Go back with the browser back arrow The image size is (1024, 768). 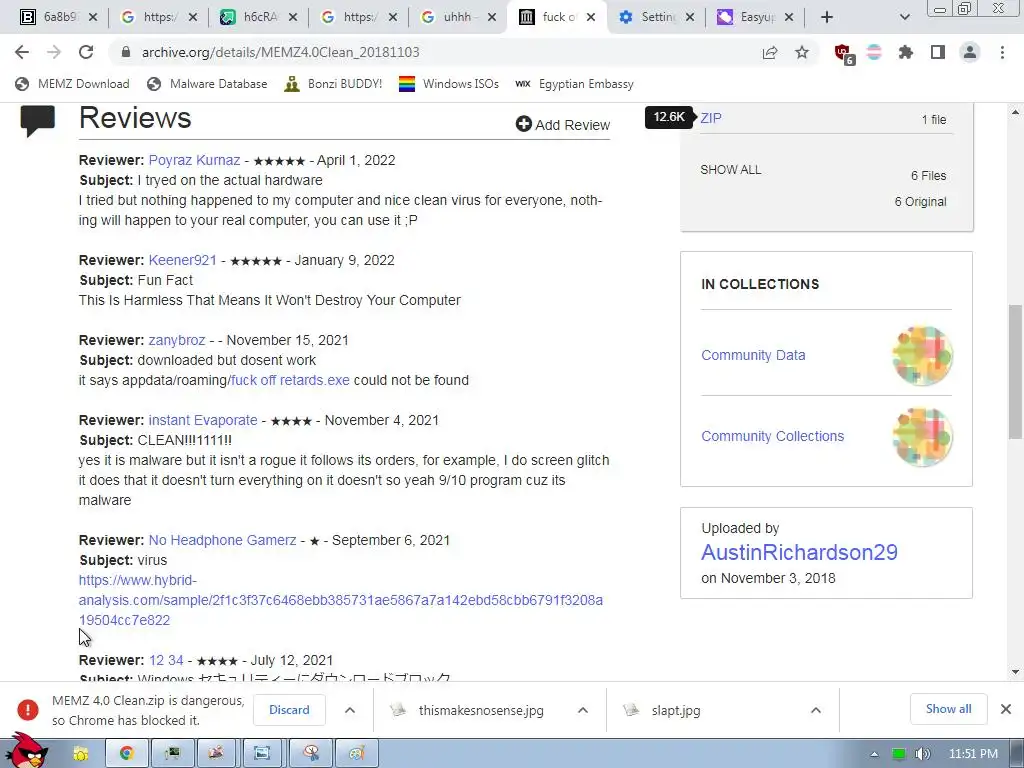[22, 52]
